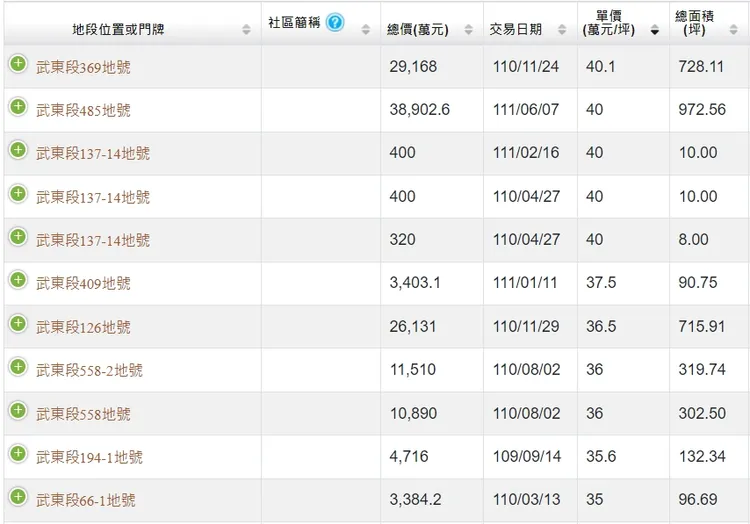Open the 武東段194-1地號 link

click(89, 458)
